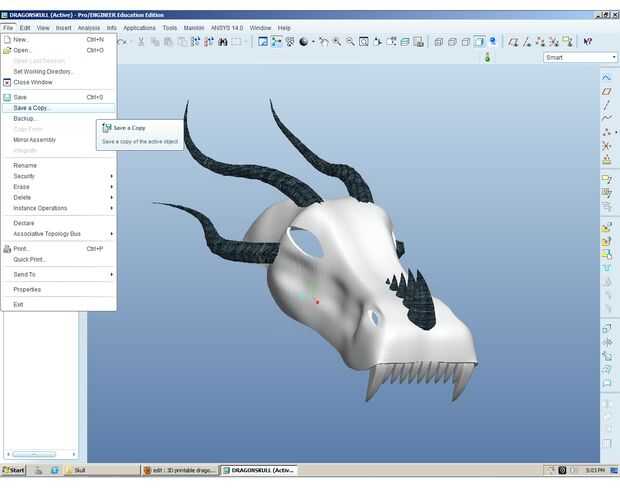Click the Cut scissors icon in toolbar
This screenshot has height=496, width=620.
tap(141, 42)
